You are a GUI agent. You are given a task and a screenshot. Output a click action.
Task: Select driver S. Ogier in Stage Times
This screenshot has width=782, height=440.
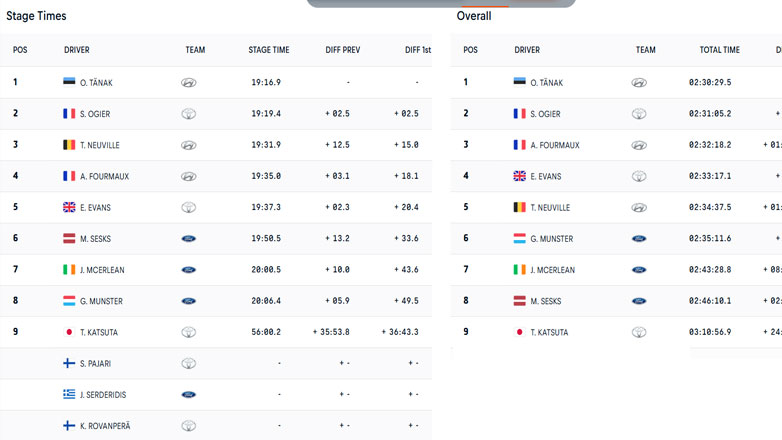[96, 114]
